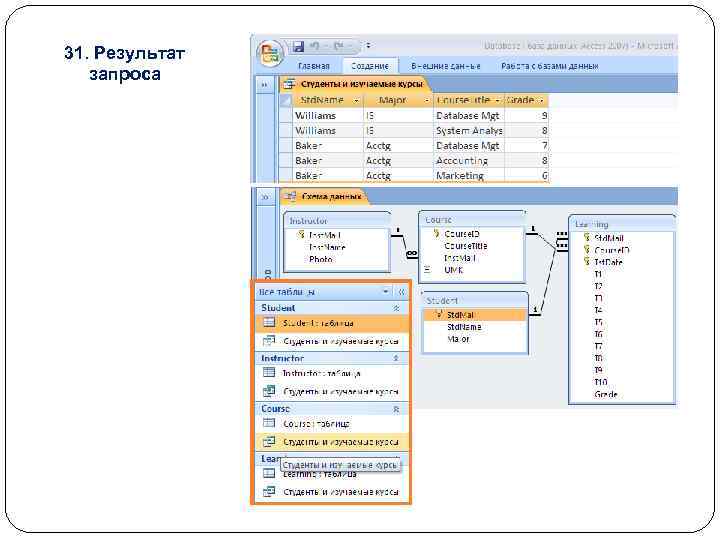The image size is (720, 540).
Task: Open the Instructor : таблица item
Action: 332,373
